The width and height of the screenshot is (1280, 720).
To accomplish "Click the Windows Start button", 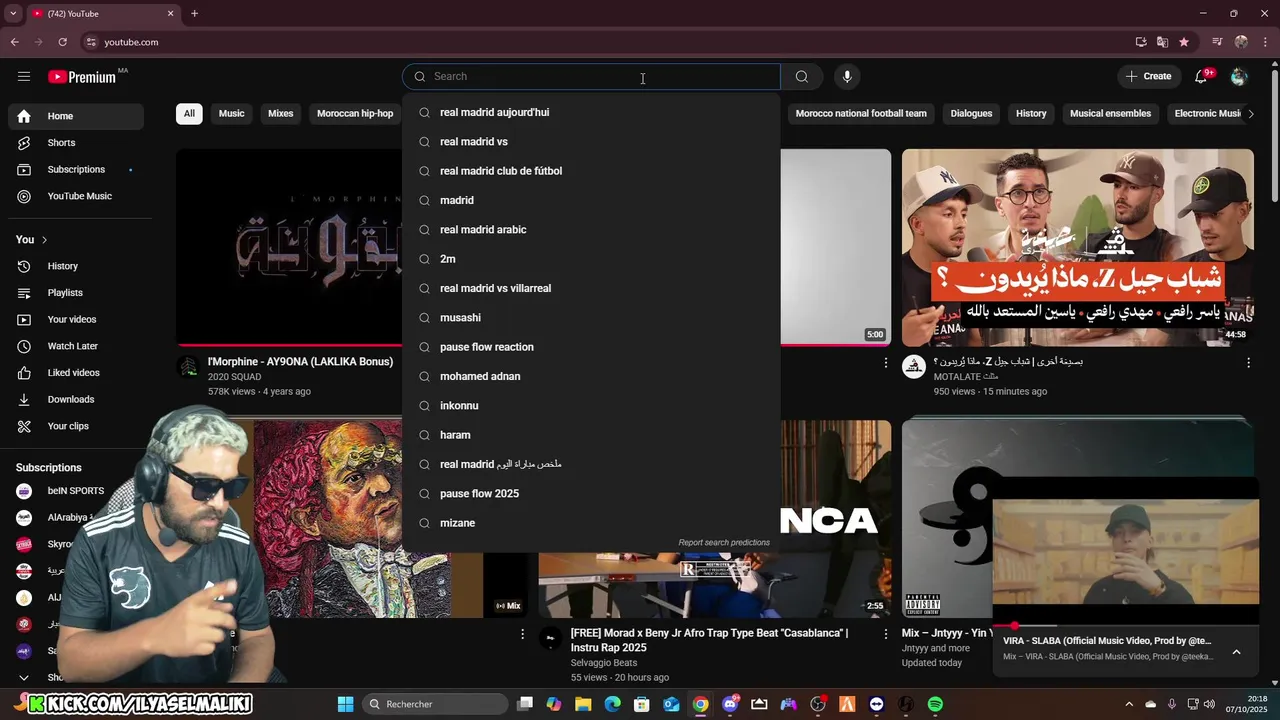I will (x=345, y=704).
